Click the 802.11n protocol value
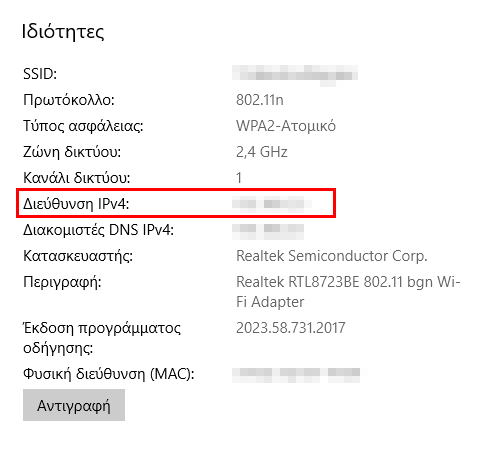The height and width of the screenshot is (450, 500). coord(260,100)
